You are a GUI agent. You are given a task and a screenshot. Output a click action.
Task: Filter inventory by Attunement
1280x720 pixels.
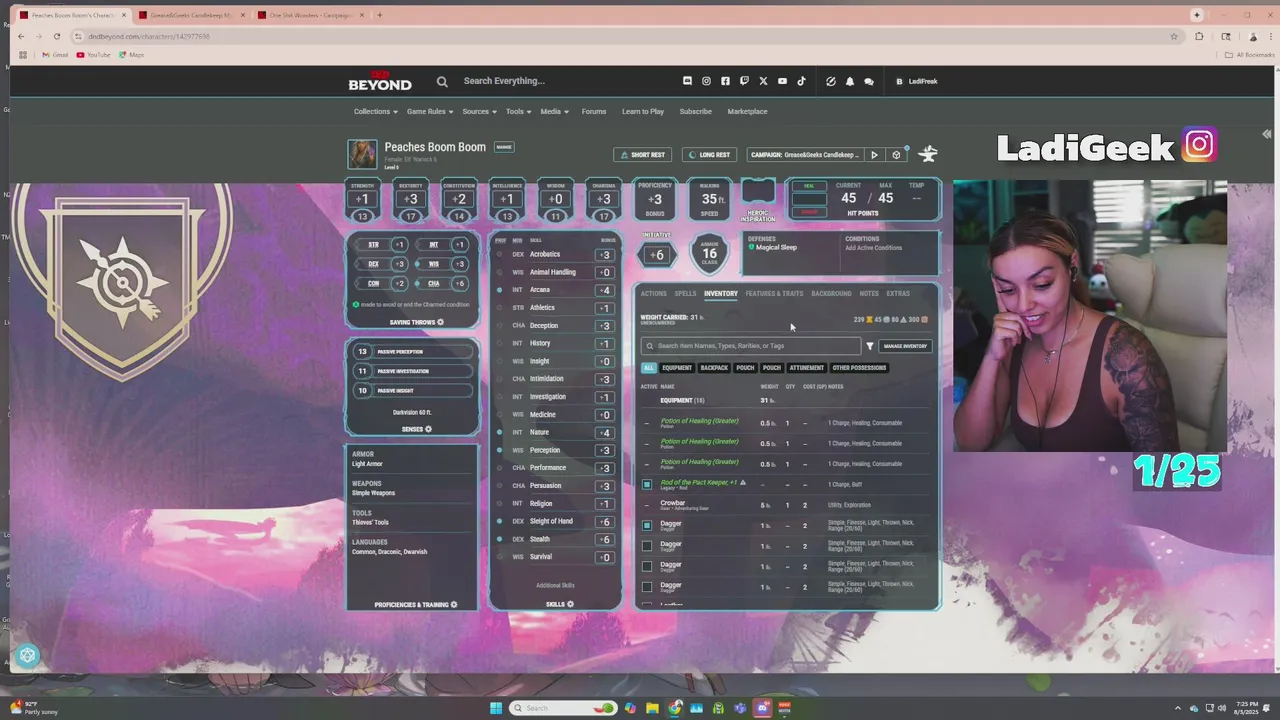coord(806,368)
